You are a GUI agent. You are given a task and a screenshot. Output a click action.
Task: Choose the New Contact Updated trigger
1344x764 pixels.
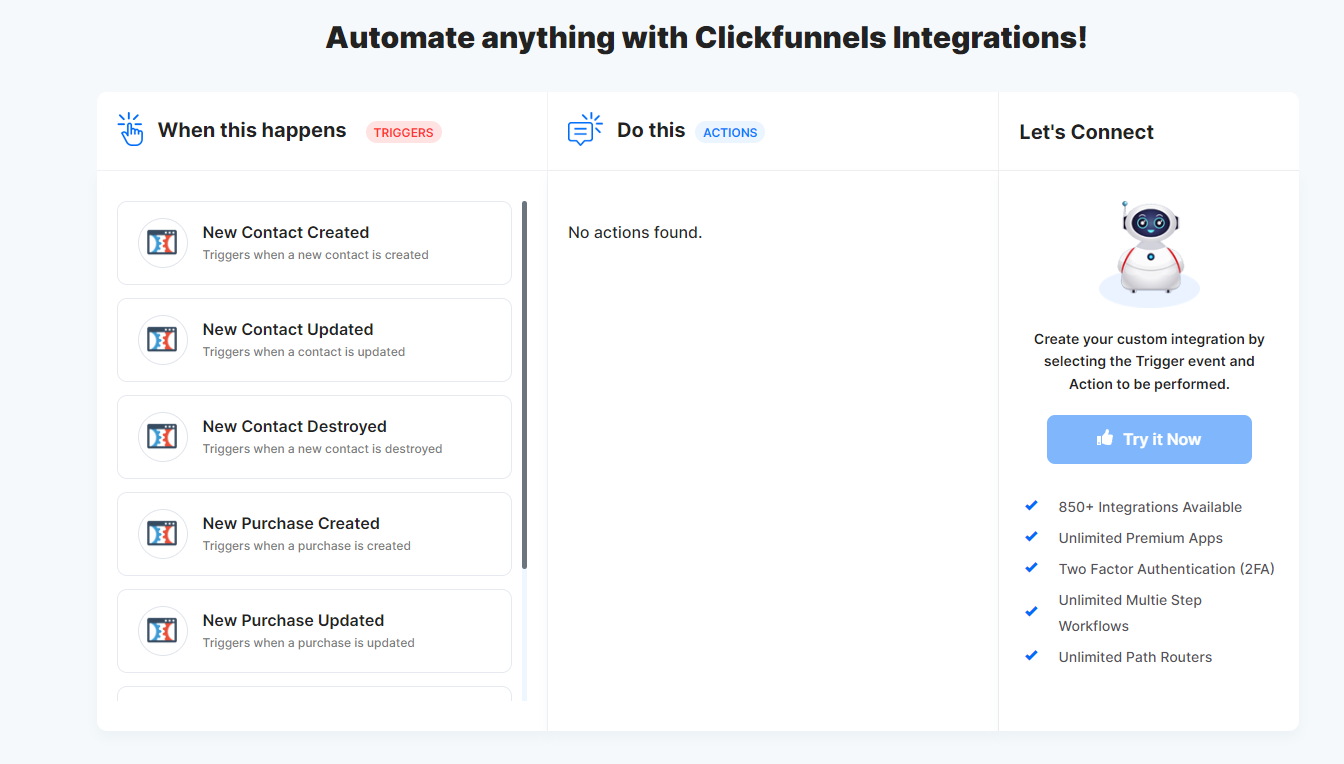click(314, 340)
